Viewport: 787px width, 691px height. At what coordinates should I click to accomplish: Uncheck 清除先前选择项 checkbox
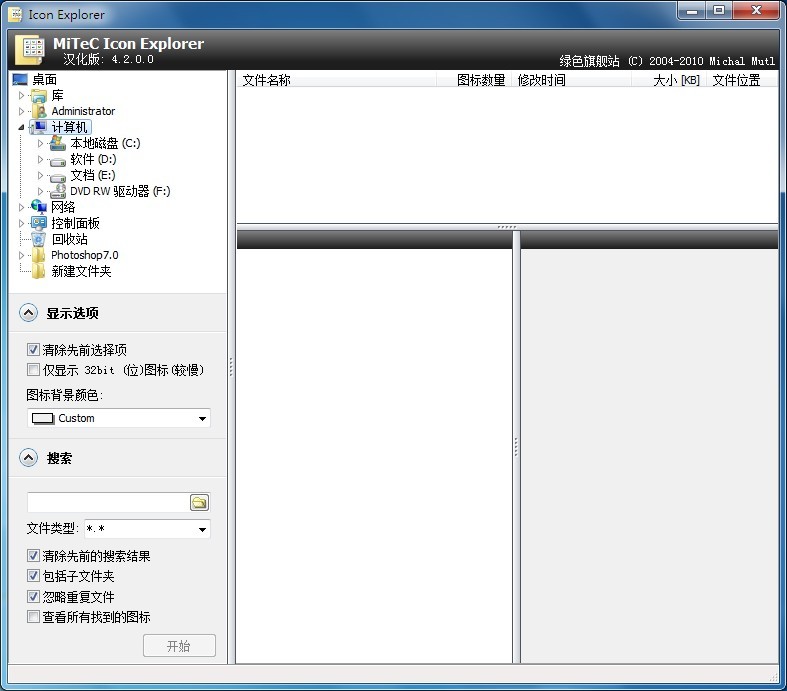point(34,350)
